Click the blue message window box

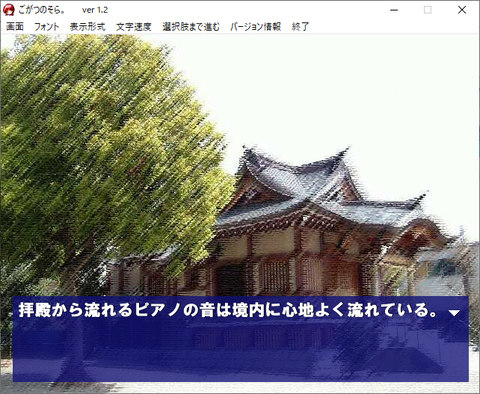coord(241,339)
